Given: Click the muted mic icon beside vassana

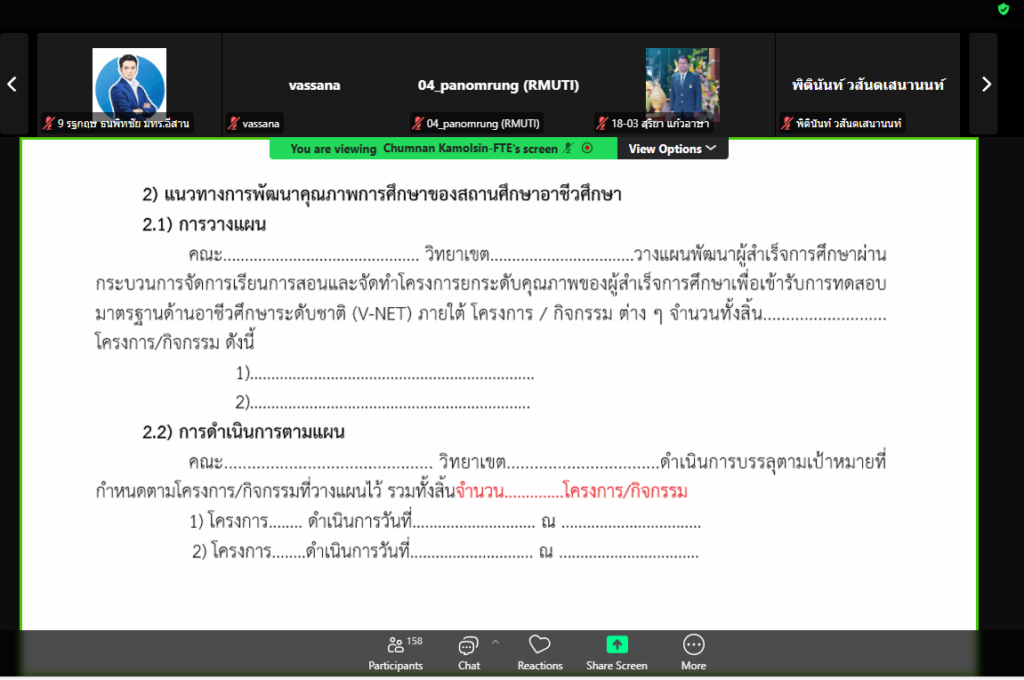Looking at the screenshot, I should coord(233,123).
